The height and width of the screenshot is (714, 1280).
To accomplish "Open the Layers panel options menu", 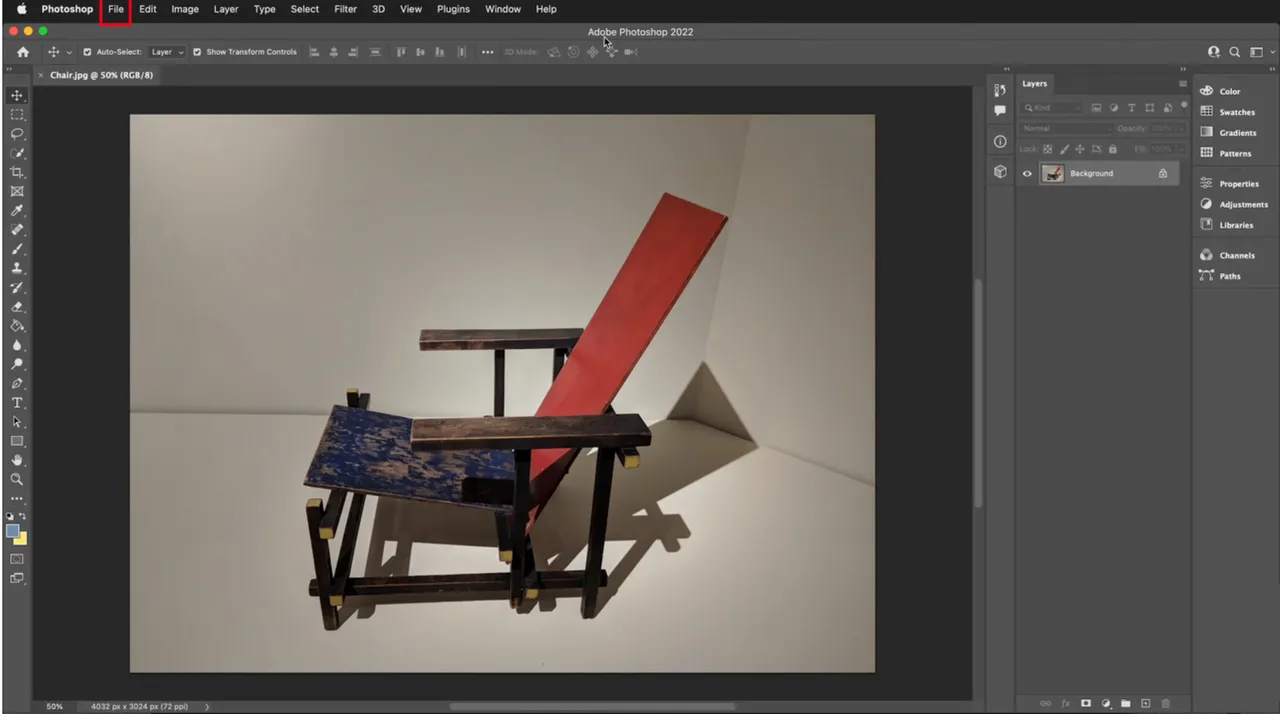I will click(x=1182, y=84).
